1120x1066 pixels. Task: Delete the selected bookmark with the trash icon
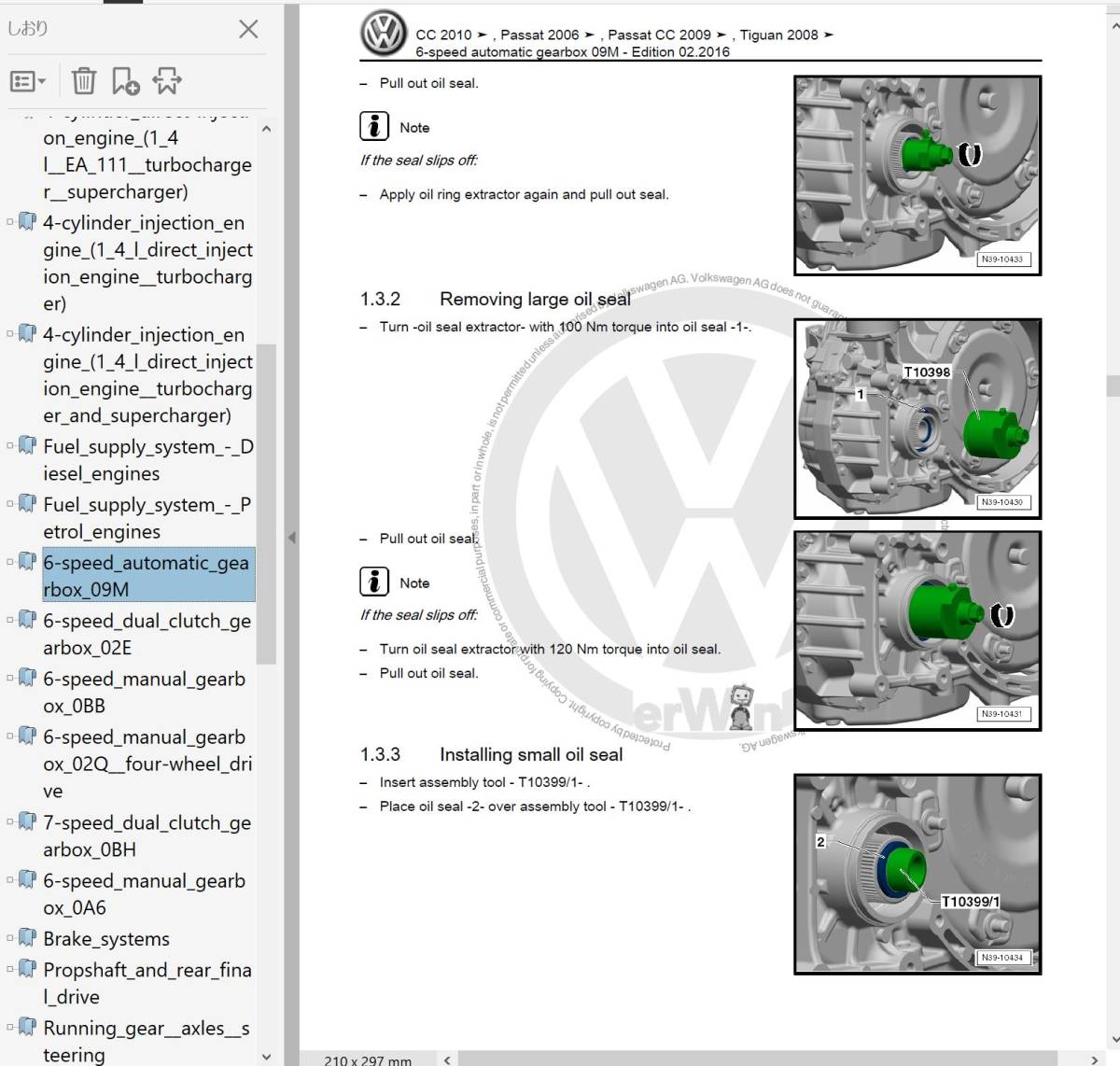pyautogui.click(x=84, y=81)
